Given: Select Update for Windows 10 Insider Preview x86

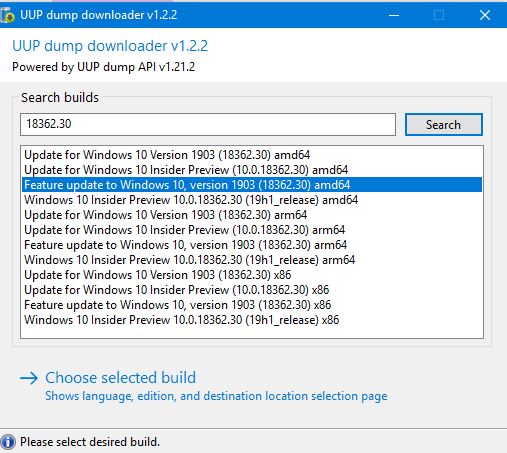Looking at the screenshot, I should click(252, 290).
